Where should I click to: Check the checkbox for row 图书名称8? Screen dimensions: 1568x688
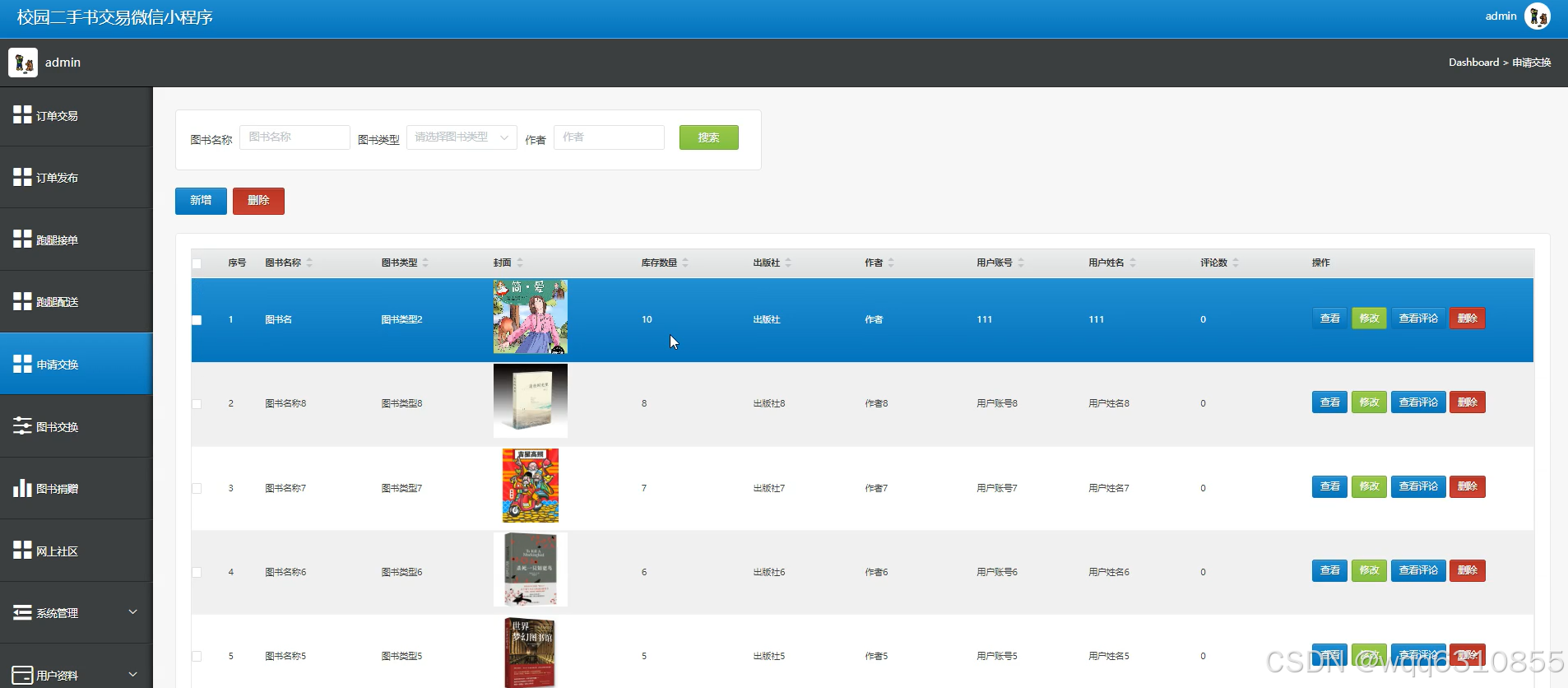coord(197,404)
